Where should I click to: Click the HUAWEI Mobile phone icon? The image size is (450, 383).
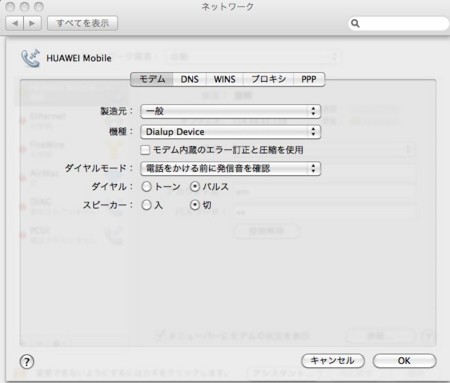(30, 58)
